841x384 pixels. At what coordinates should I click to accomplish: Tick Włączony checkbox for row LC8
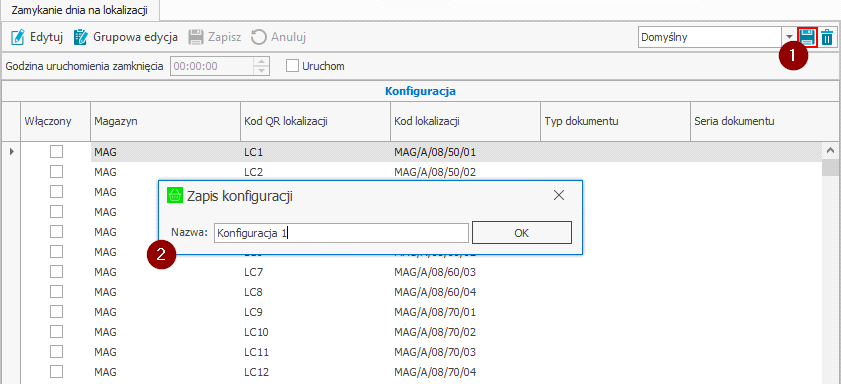pos(56,292)
